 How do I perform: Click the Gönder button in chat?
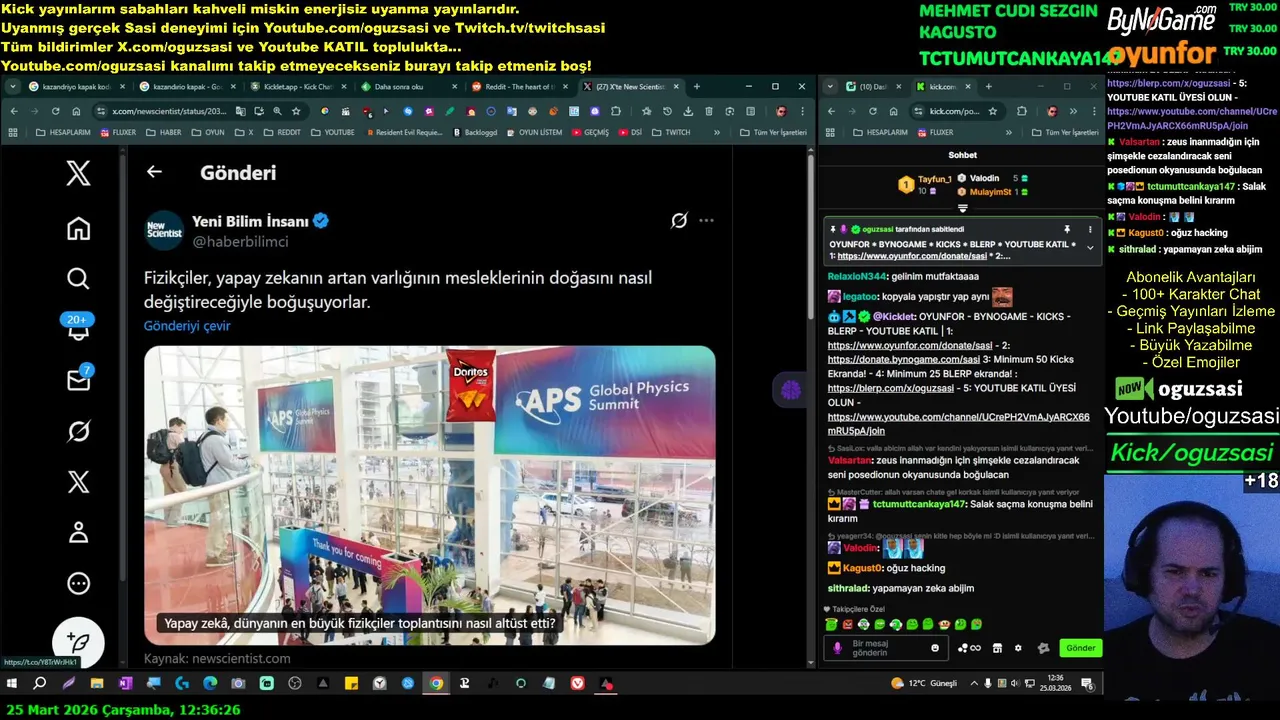tap(1080, 648)
